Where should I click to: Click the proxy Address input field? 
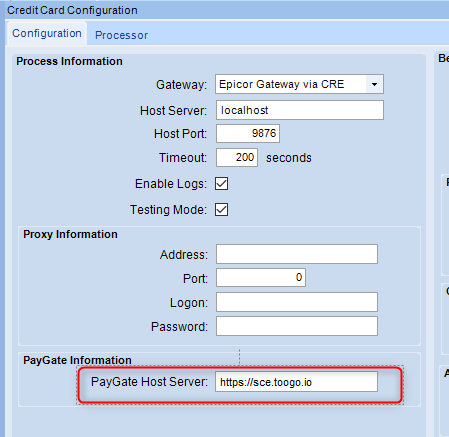(297, 254)
